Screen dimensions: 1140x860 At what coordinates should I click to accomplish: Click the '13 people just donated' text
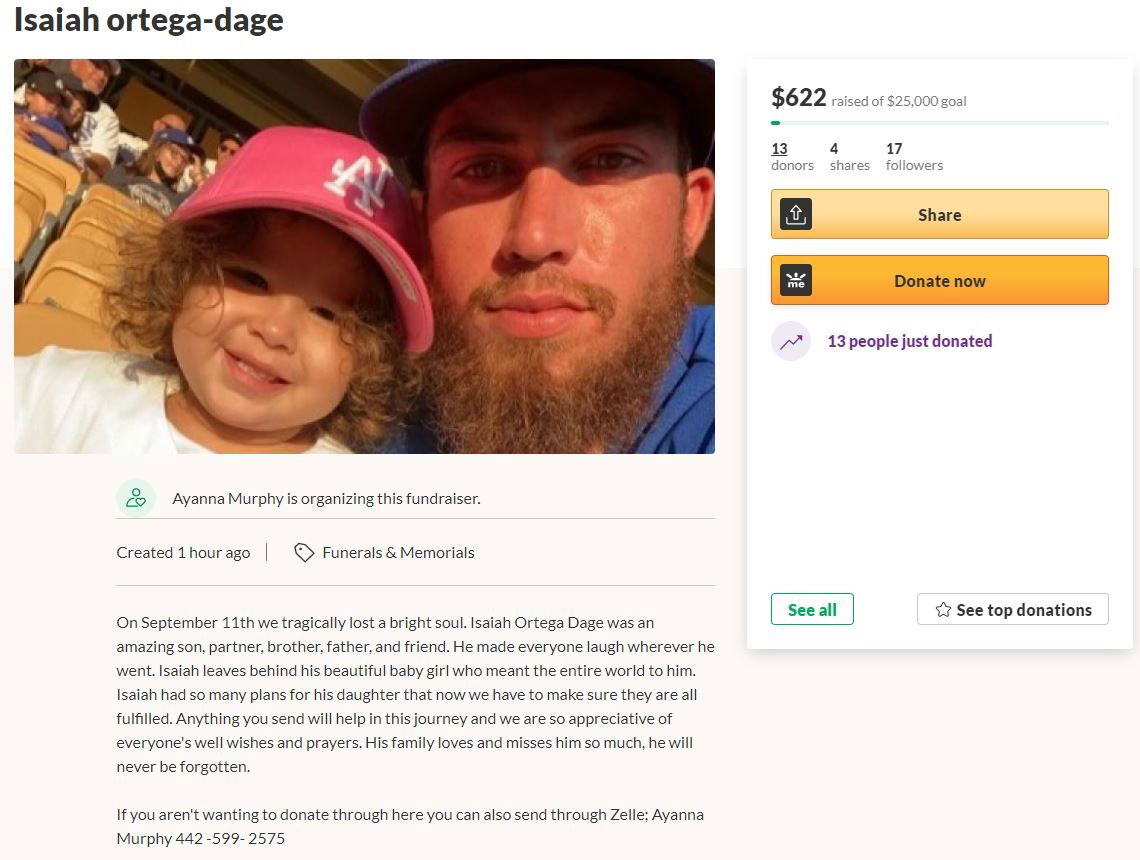[910, 341]
